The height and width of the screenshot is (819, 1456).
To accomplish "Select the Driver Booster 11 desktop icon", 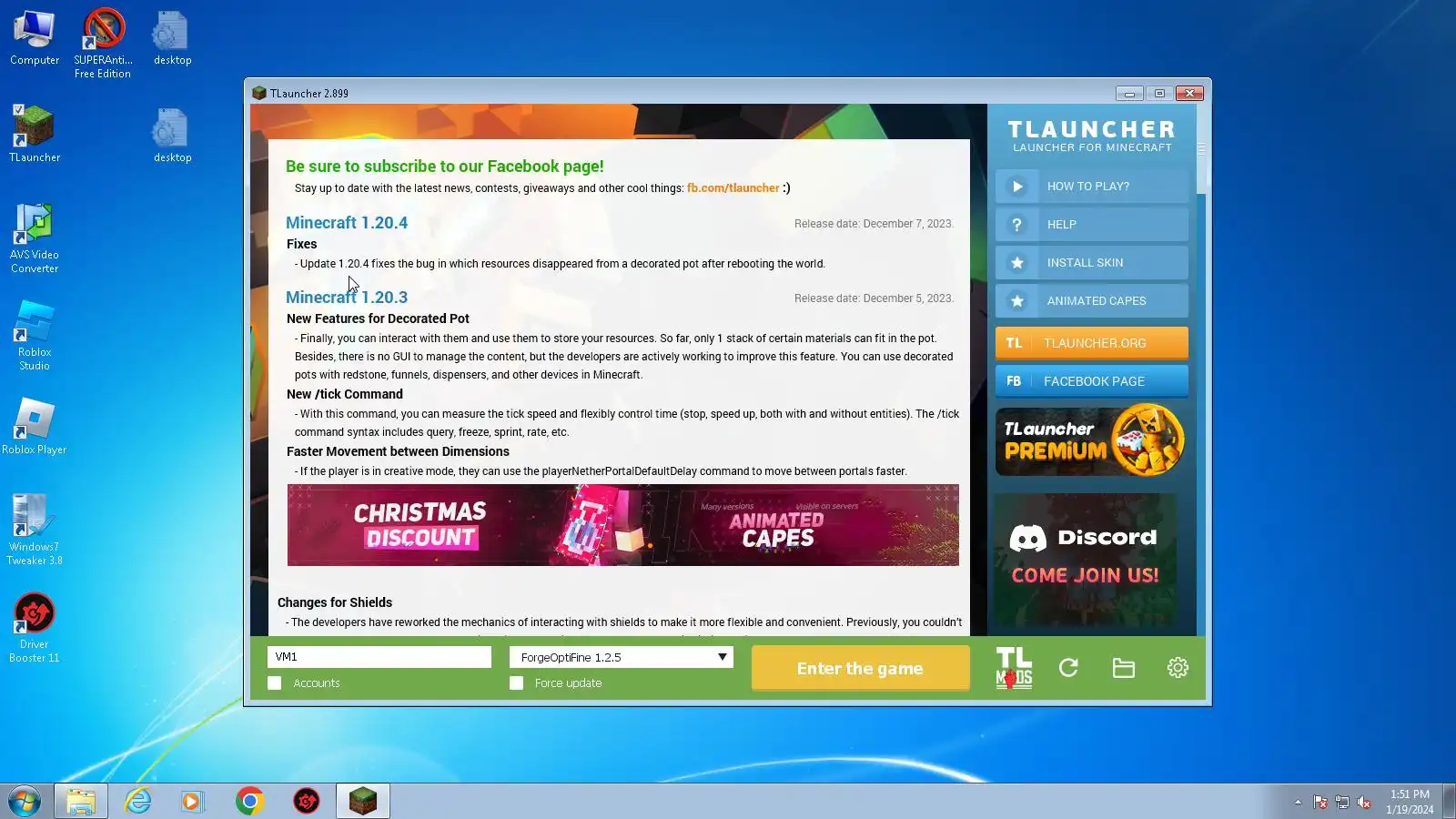I will click(x=35, y=627).
